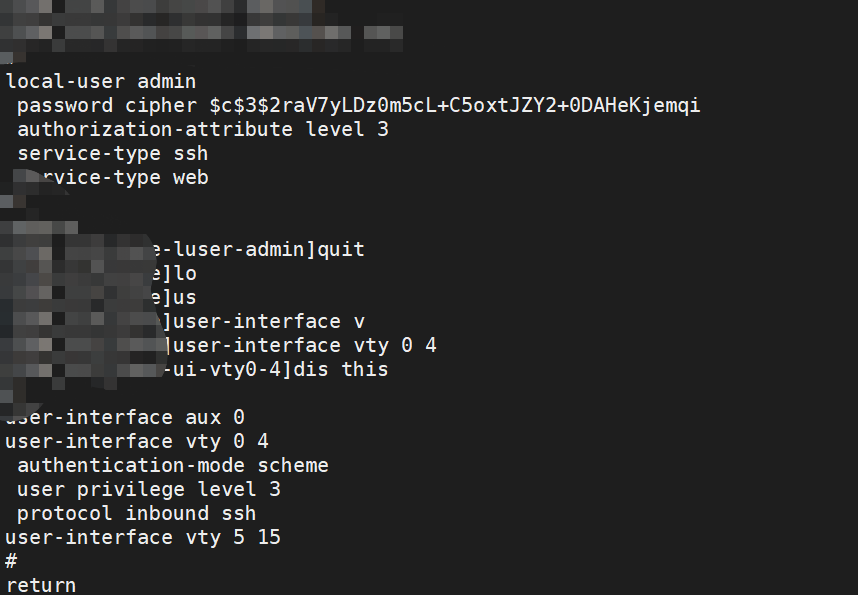The width and height of the screenshot is (858, 595).
Task: Click the encrypted password cipher string
Action: coord(455,105)
